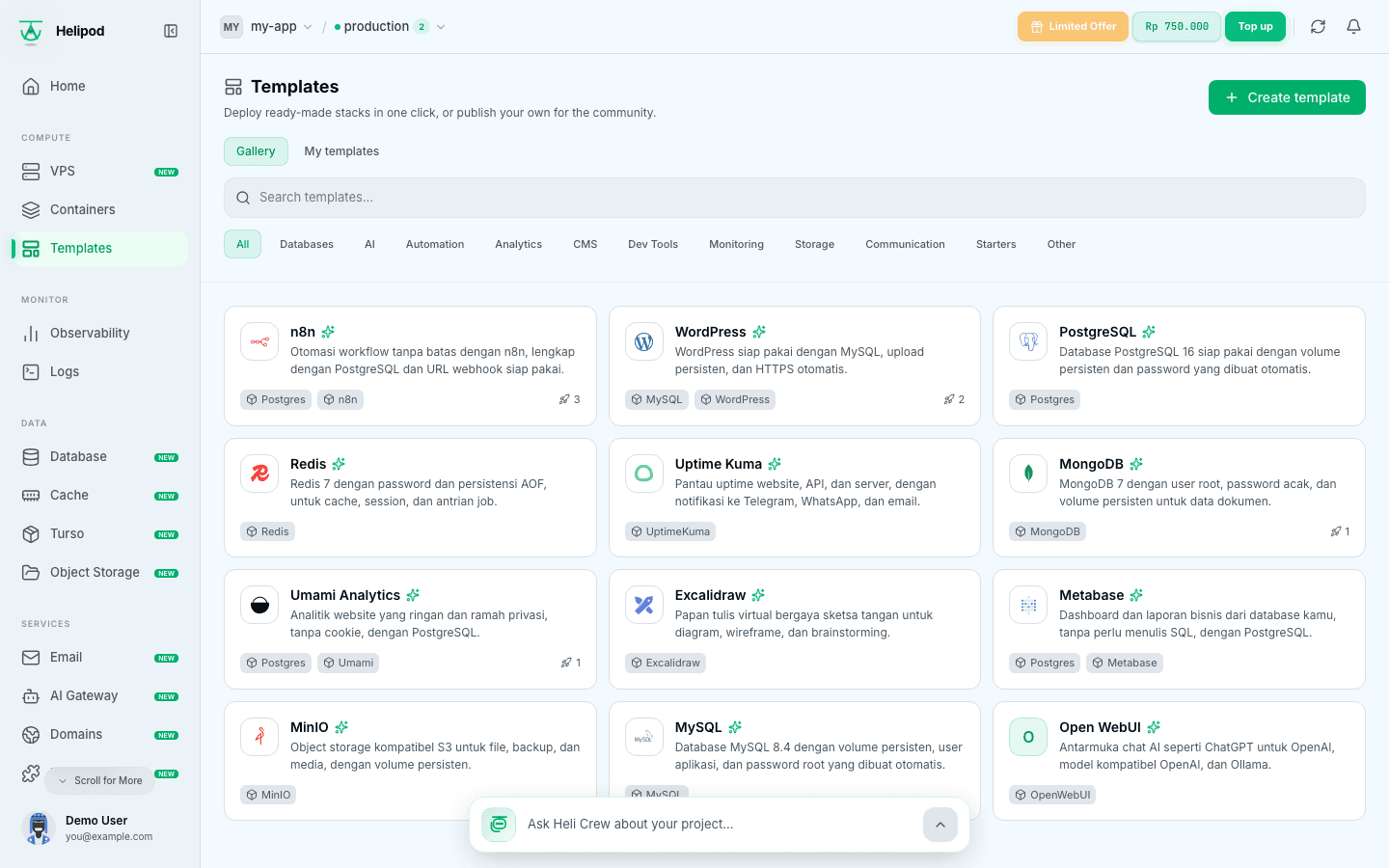Click the Open WebUI logo icon
This screenshot has height=868, width=1389.
[1028, 737]
